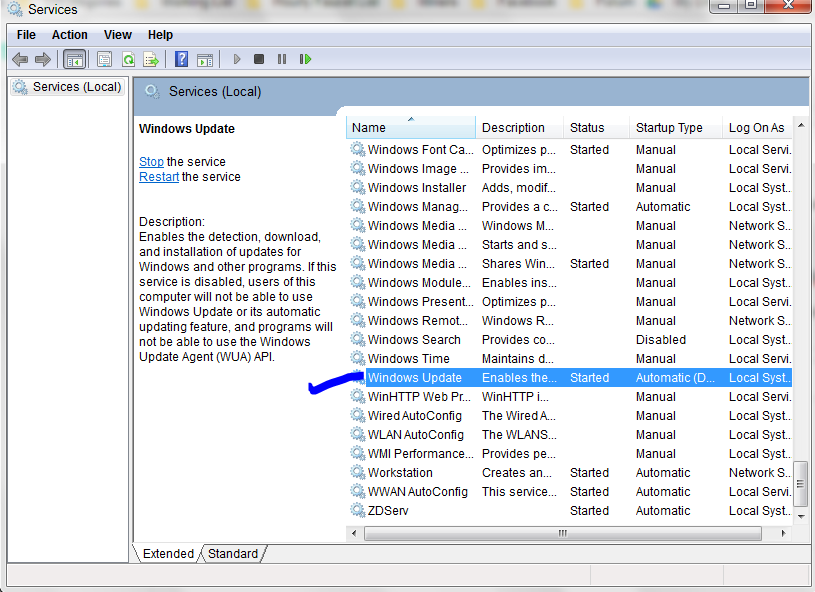Open the Help question mark icon
Image resolution: width=815 pixels, height=592 pixels.
(181, 59)
